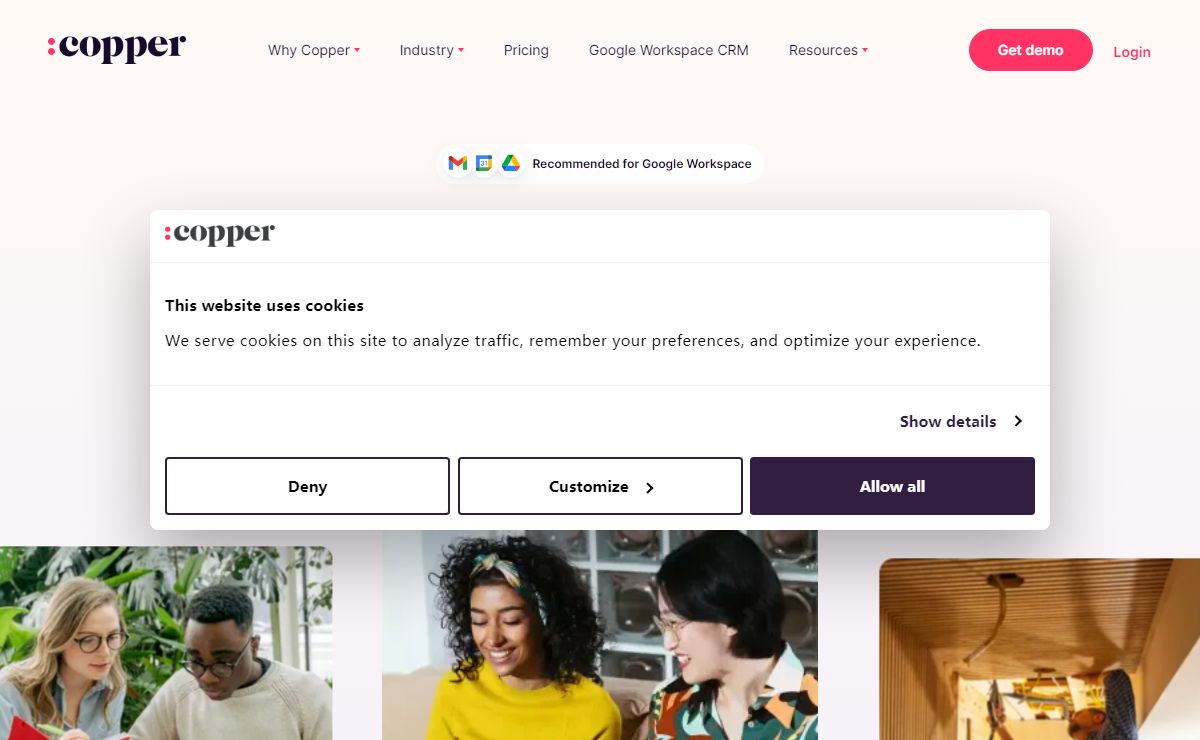Click the Recommended for Google Workspace badge
This screenshot has height=740, width=1200.
point(600,163)
